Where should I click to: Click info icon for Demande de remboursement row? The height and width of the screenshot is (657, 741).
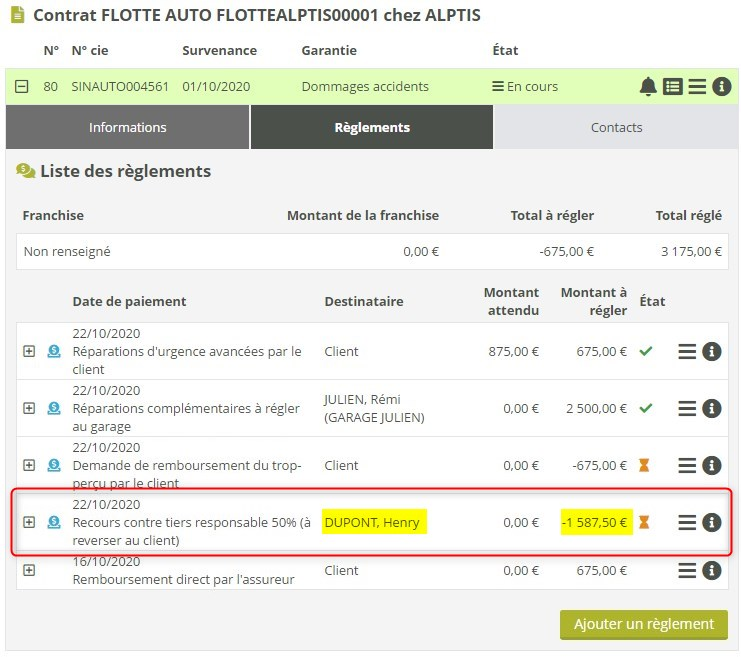(x=712, y=466)
